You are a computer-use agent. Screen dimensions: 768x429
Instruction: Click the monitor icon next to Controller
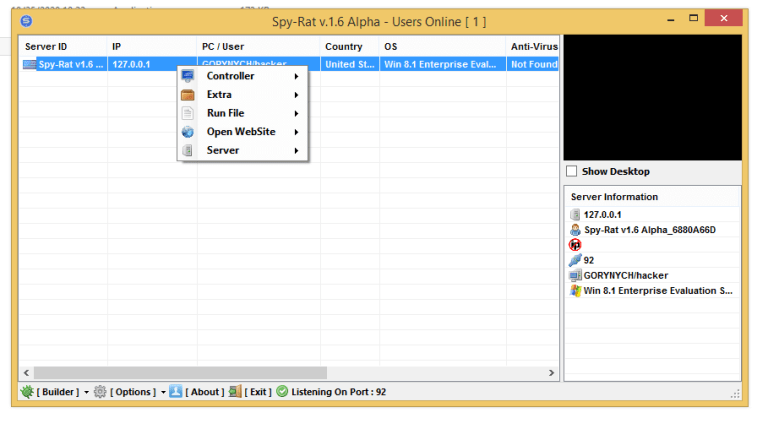(x=188, y=76)
